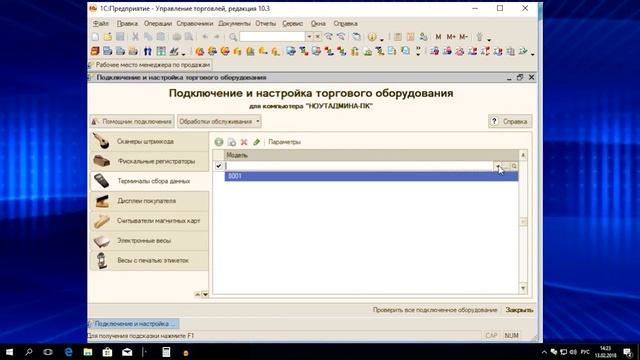Click the Open file toolbar icon
The width and height of the screenshot is (640, 360).
pyautogui.click(x=108, y=37)
